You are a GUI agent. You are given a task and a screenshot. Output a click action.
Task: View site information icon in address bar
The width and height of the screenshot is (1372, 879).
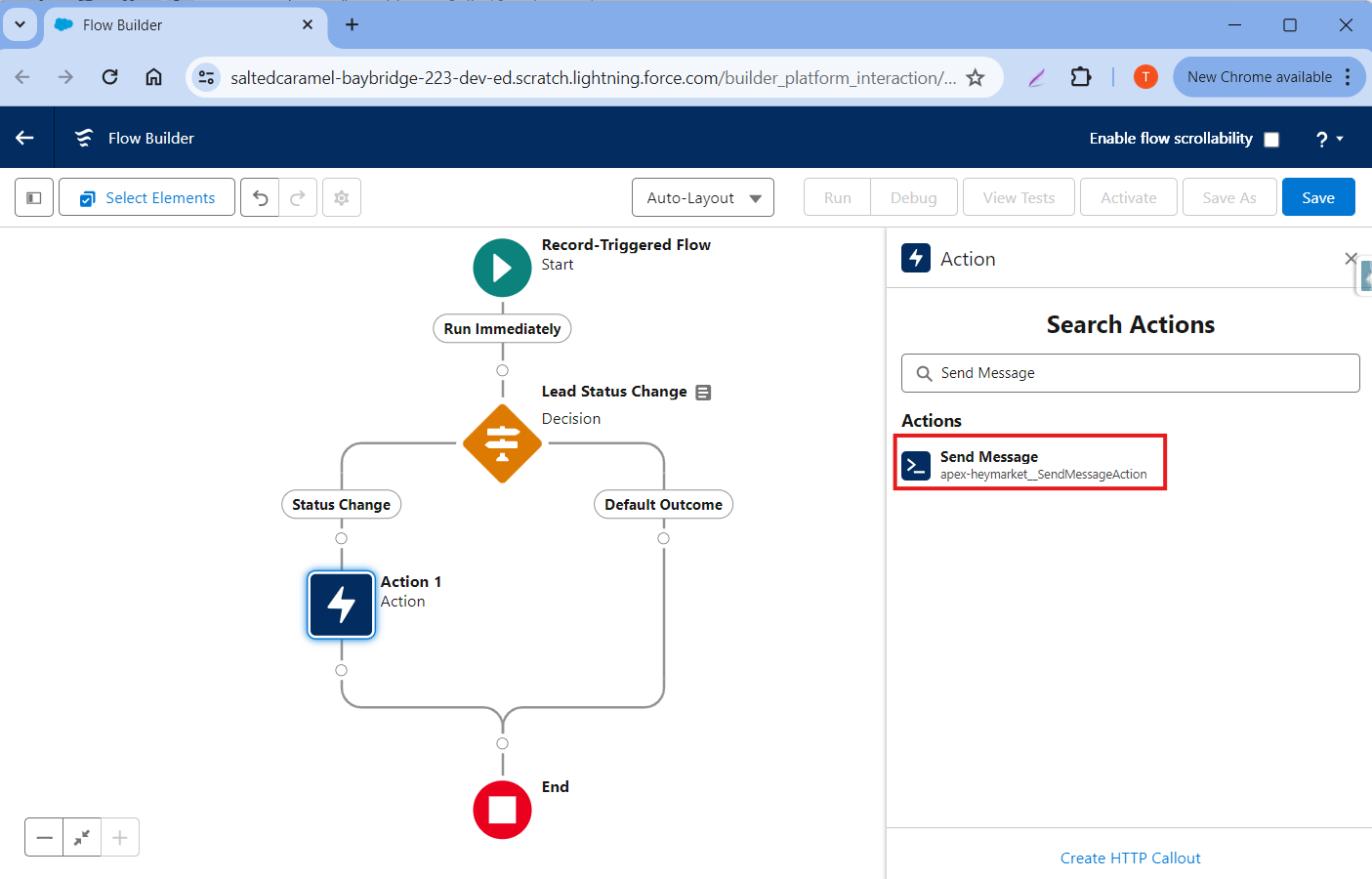[x=206, y=77]
